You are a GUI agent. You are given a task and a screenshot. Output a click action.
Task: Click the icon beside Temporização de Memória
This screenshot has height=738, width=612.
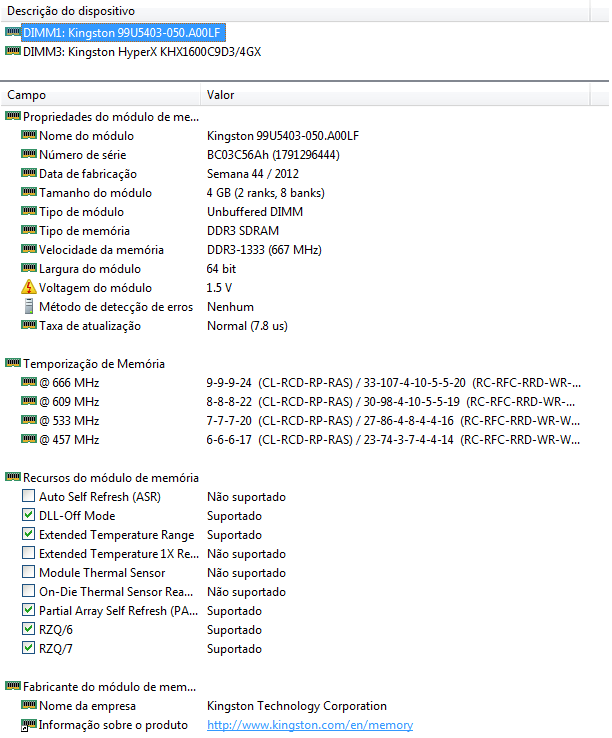pyautogui.click(x=13, y=363)
